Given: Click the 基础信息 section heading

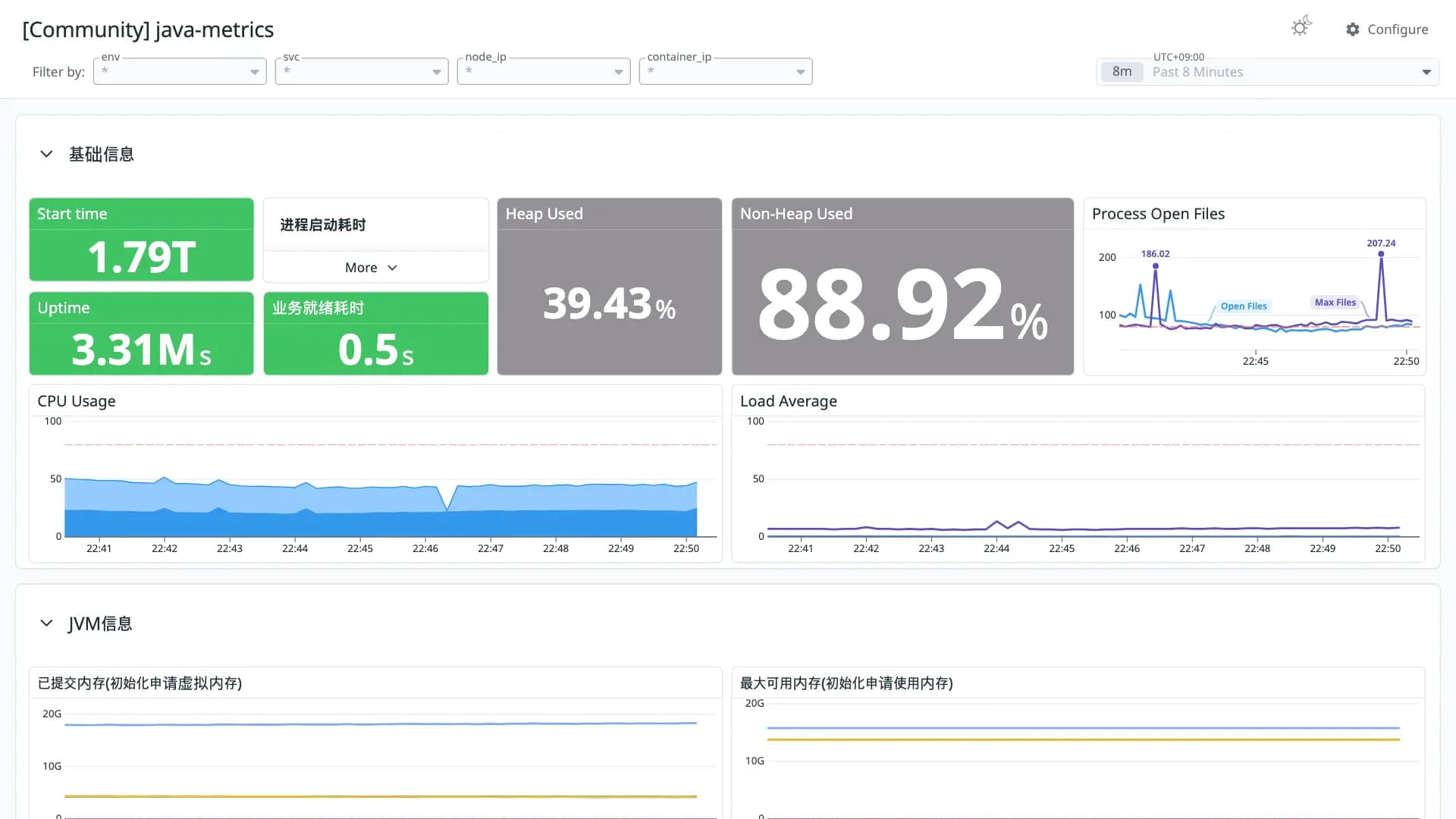Looking at the screenshot, I should coord(102,155).
